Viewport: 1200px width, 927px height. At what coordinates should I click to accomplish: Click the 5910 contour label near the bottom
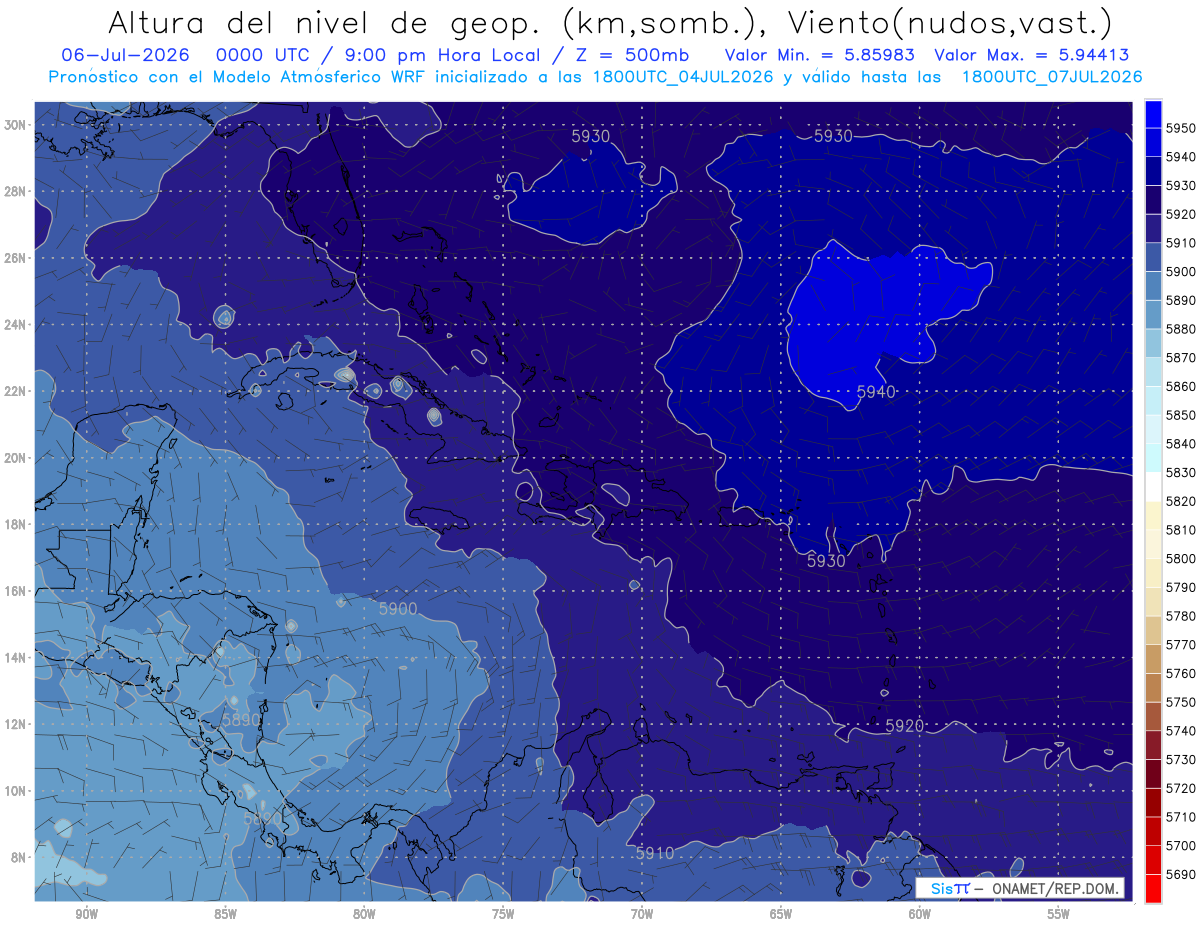tap(654, 853)
